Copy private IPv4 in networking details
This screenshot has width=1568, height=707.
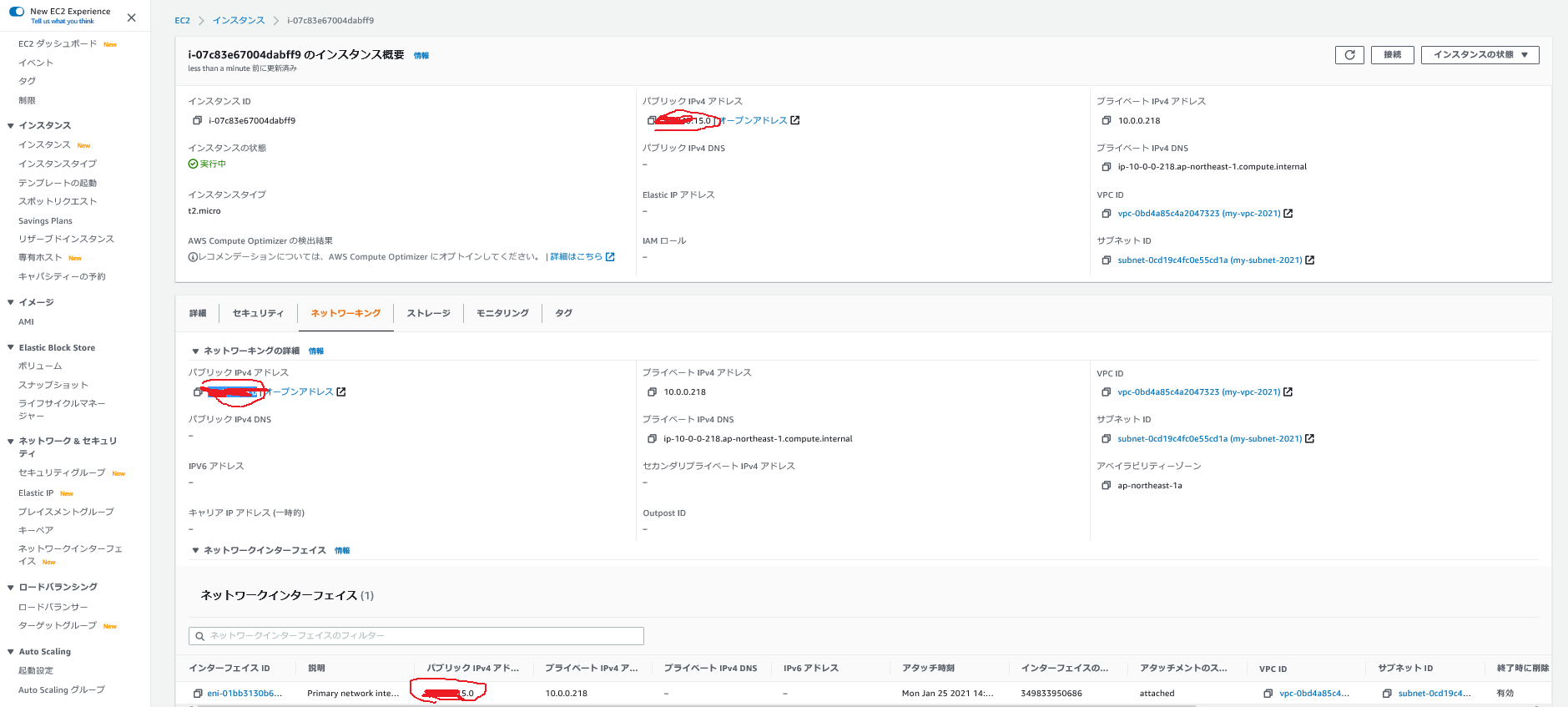click(653, 392)
